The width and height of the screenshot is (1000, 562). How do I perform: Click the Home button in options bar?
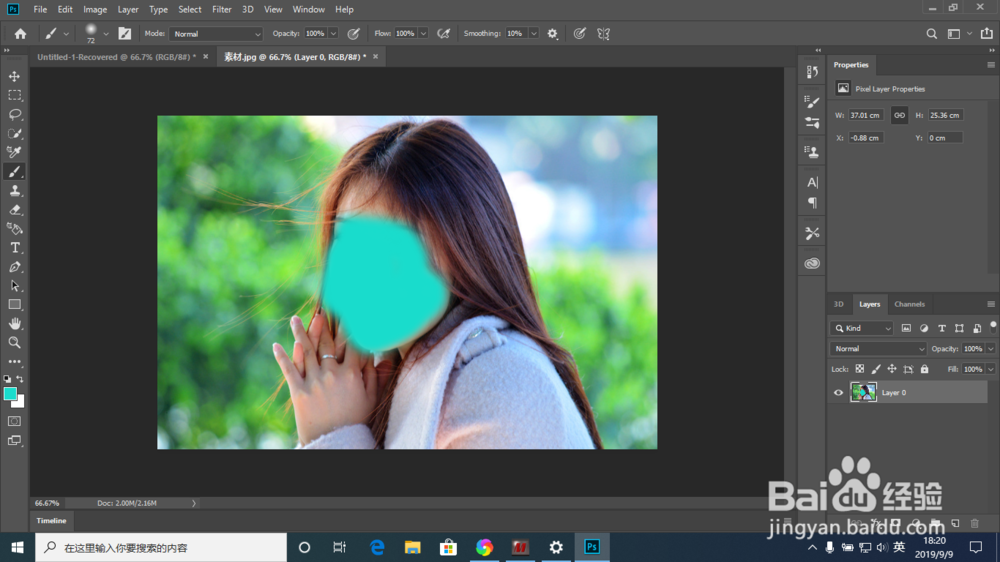tap(20, 34)
